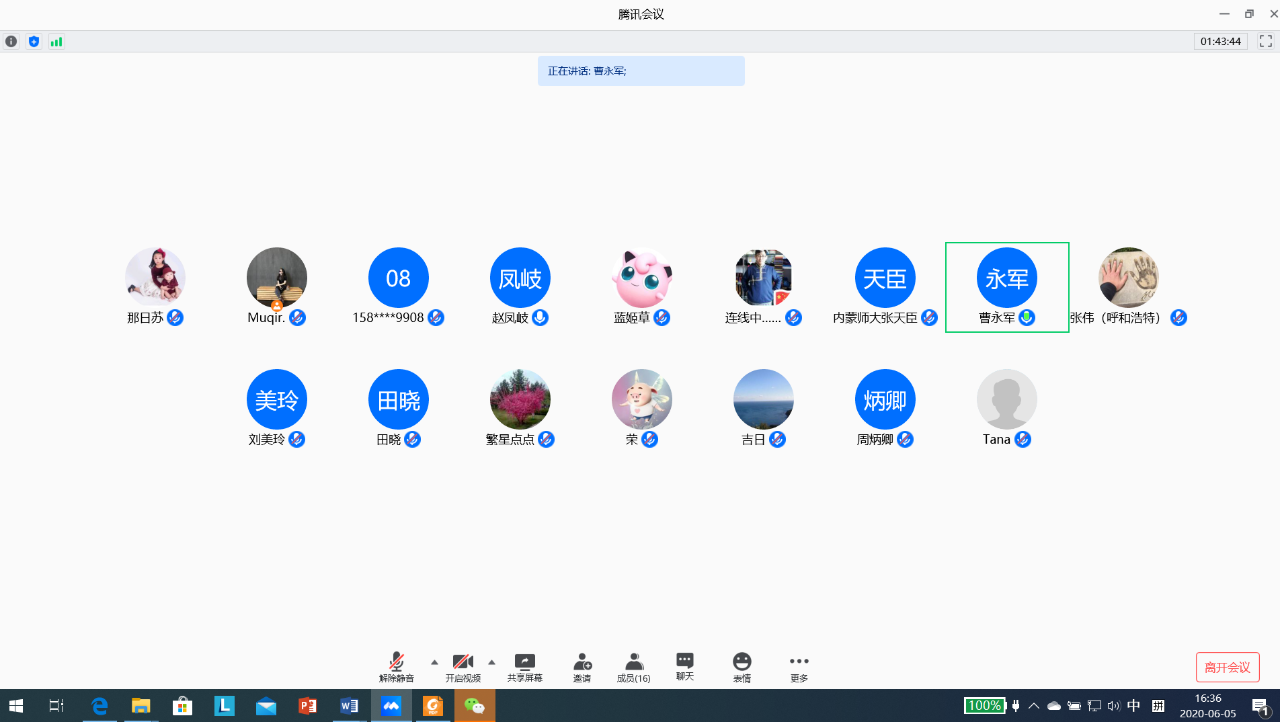
Task: Open the Share Screen (共享屏幕) tool
Action: [x=524, y=667]
